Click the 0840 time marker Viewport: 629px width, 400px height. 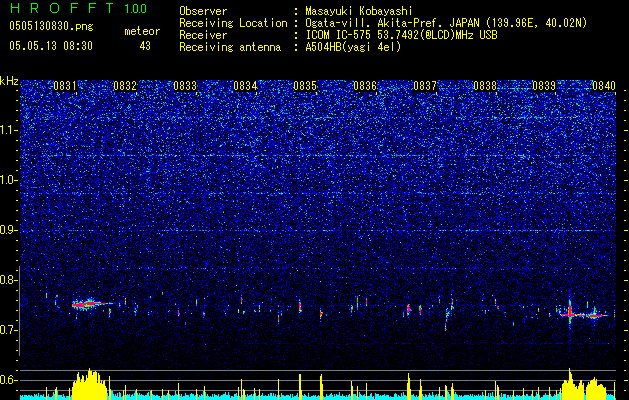(x=604, y=86)
